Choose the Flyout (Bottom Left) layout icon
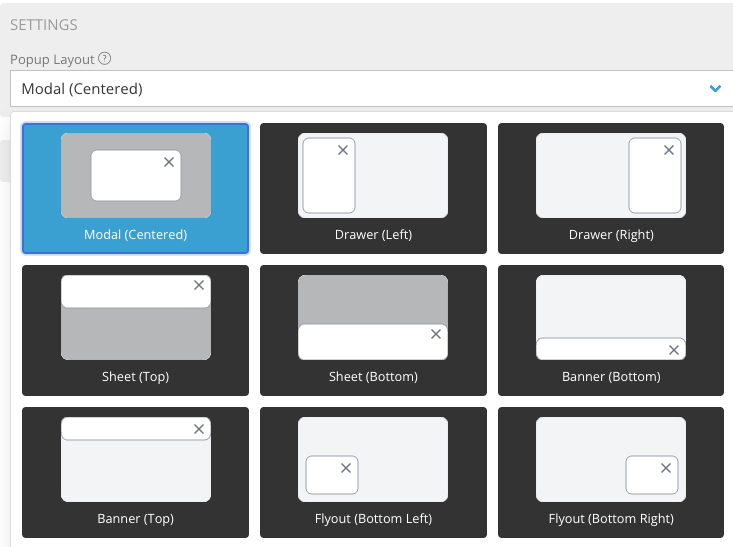This screenshot has height=547, width=733. click(x=373, y=459)
